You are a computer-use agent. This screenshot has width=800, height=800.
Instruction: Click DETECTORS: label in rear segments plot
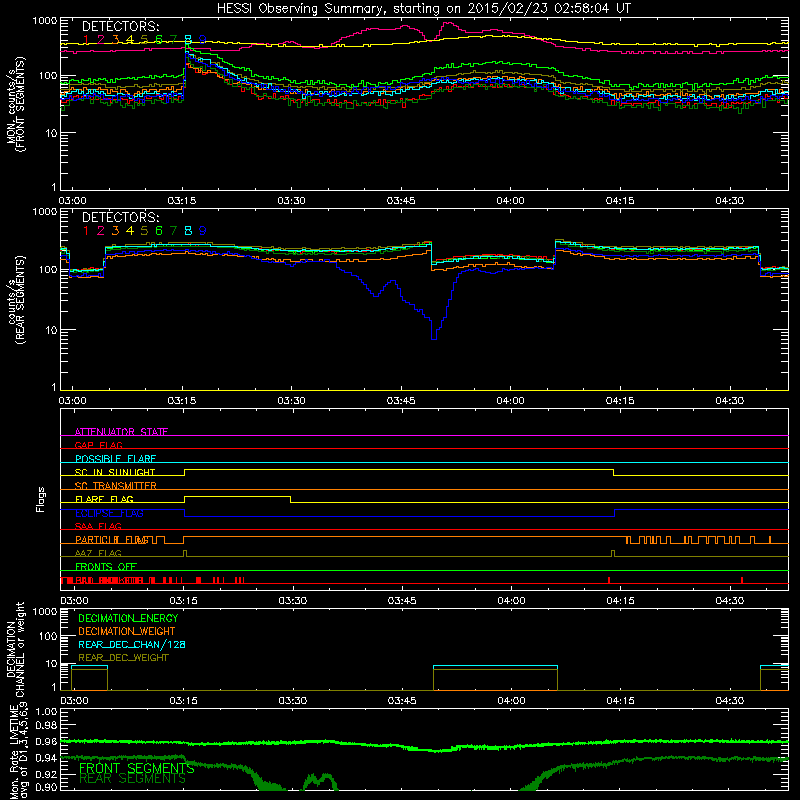[121, 217]
